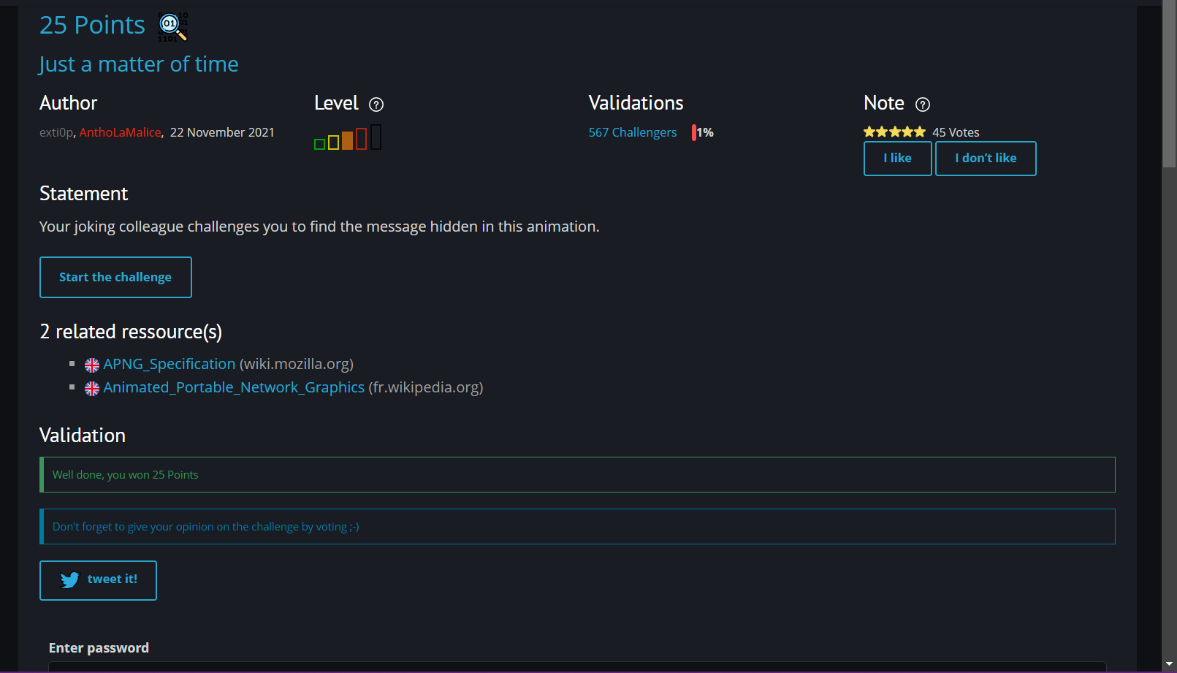Click the five-star rating icons
Image resolution: width=1177 pixels, height=673 pixels.
click(894, 132)
